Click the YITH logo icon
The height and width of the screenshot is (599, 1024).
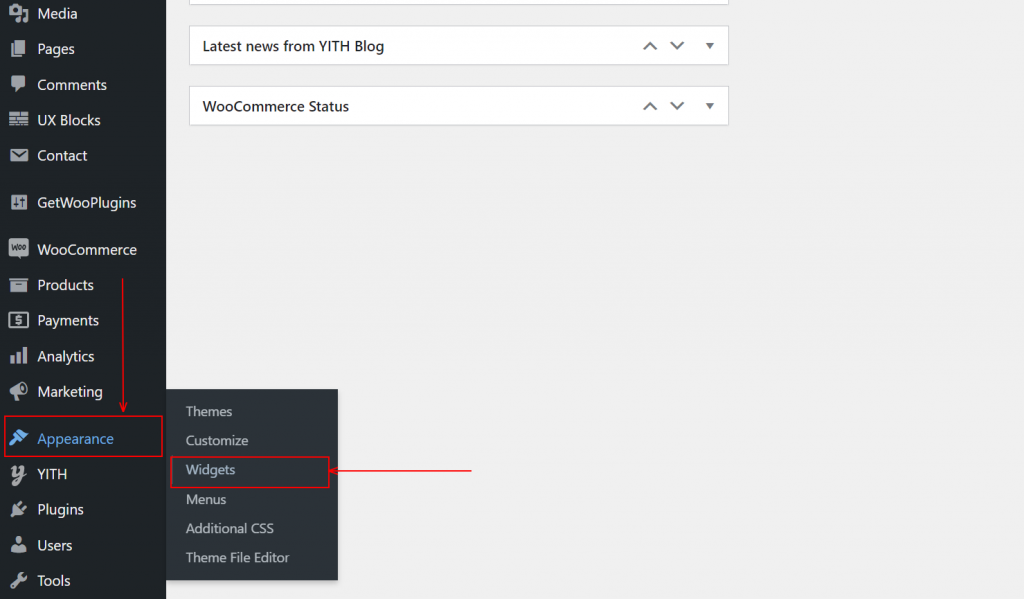(18, 475)
